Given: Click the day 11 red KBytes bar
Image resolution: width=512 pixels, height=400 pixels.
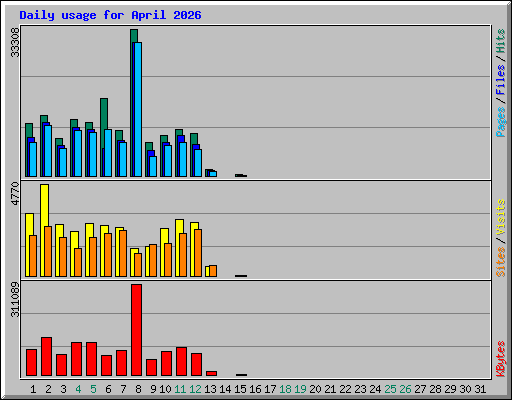Looking at the screenshot, I should click(x=181, y=362).
